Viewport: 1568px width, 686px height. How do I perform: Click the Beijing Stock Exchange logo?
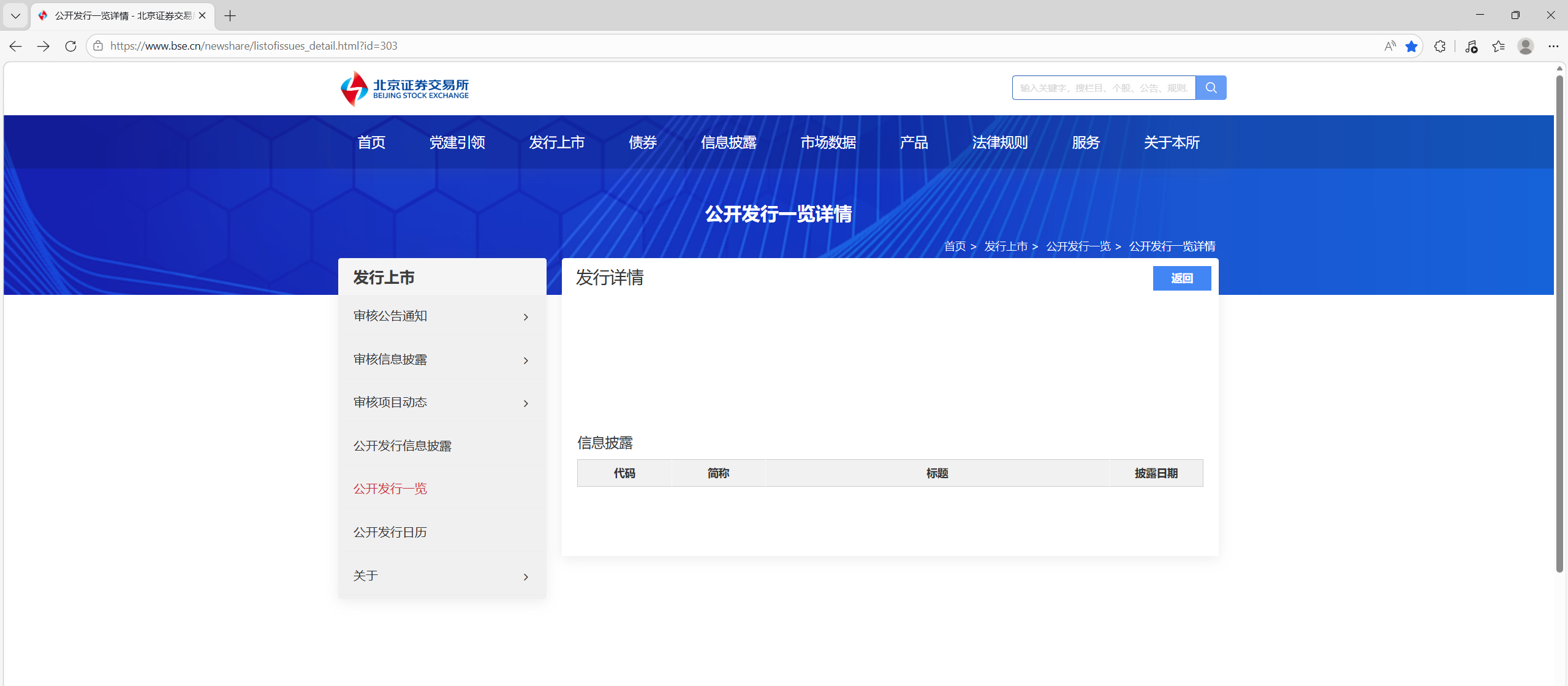pyautogui.click(x=405, y=89)
